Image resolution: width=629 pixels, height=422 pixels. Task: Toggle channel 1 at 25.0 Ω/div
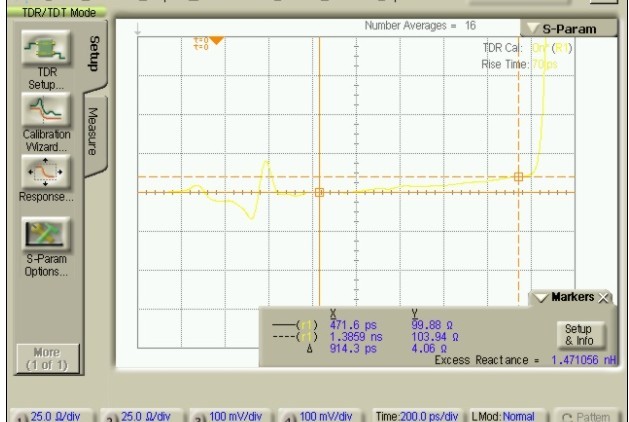click(38, 414)
